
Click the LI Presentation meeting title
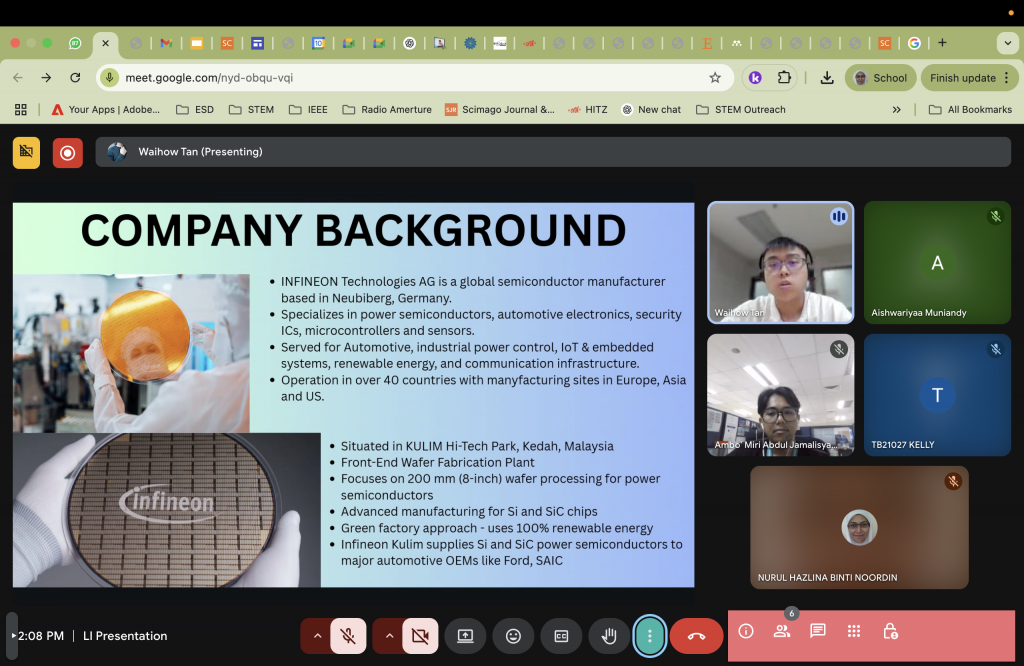coord(125,636)
